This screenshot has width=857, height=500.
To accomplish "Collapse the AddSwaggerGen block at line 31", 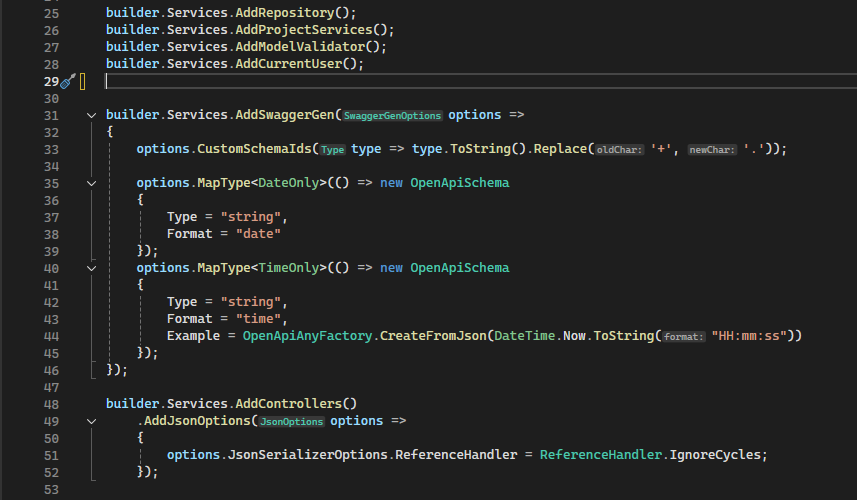I will [91, 115].
